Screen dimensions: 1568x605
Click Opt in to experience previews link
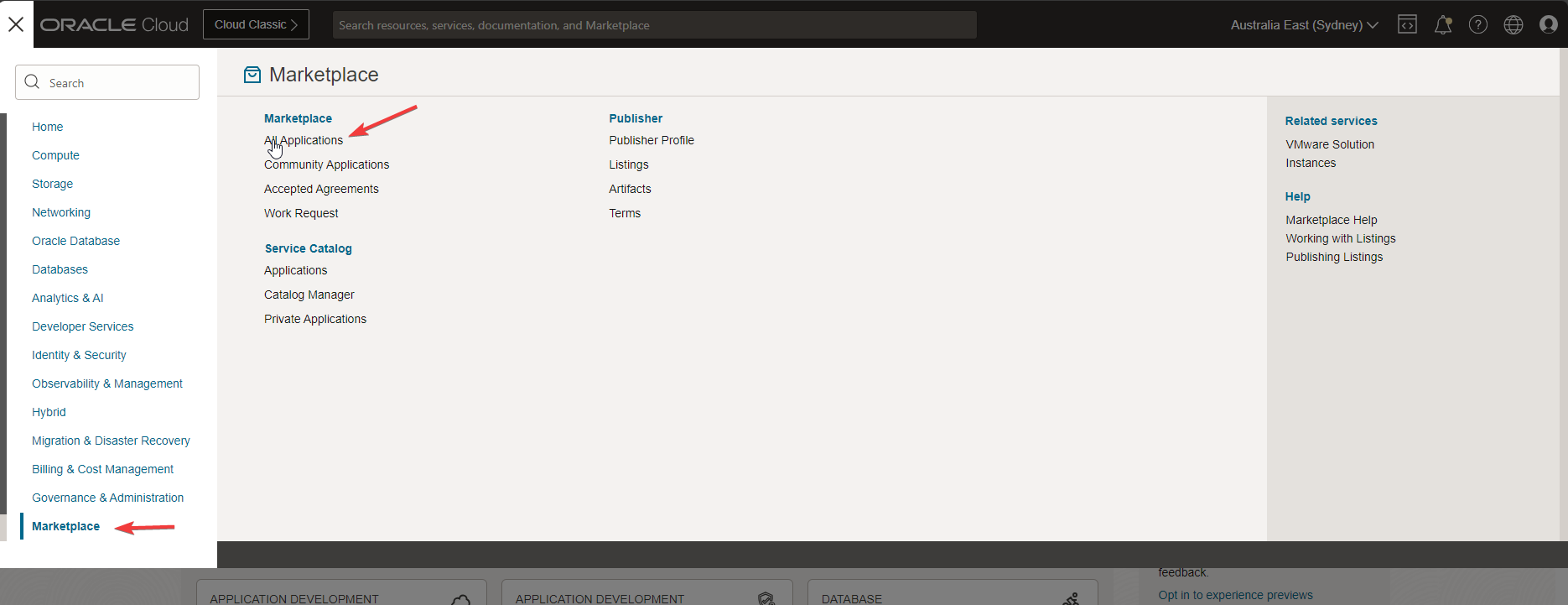[x=1235, y=595]
